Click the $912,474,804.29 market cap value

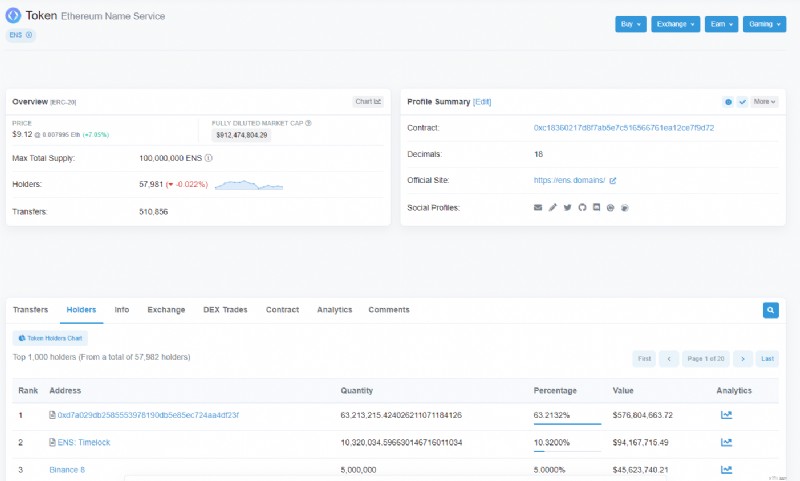coord(241,135)
